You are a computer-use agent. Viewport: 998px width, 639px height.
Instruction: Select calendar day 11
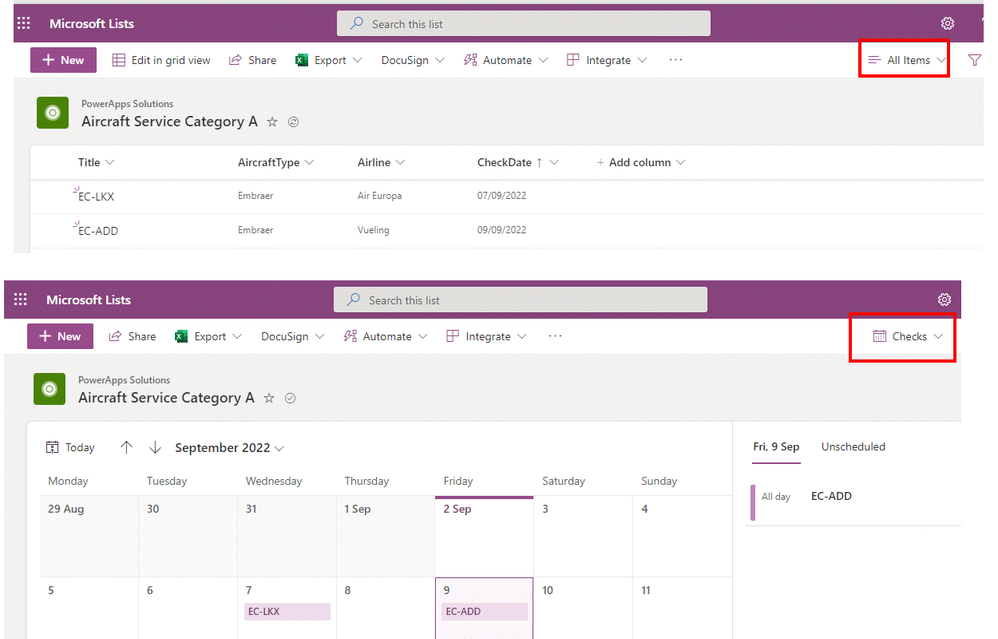pos(682,608)
